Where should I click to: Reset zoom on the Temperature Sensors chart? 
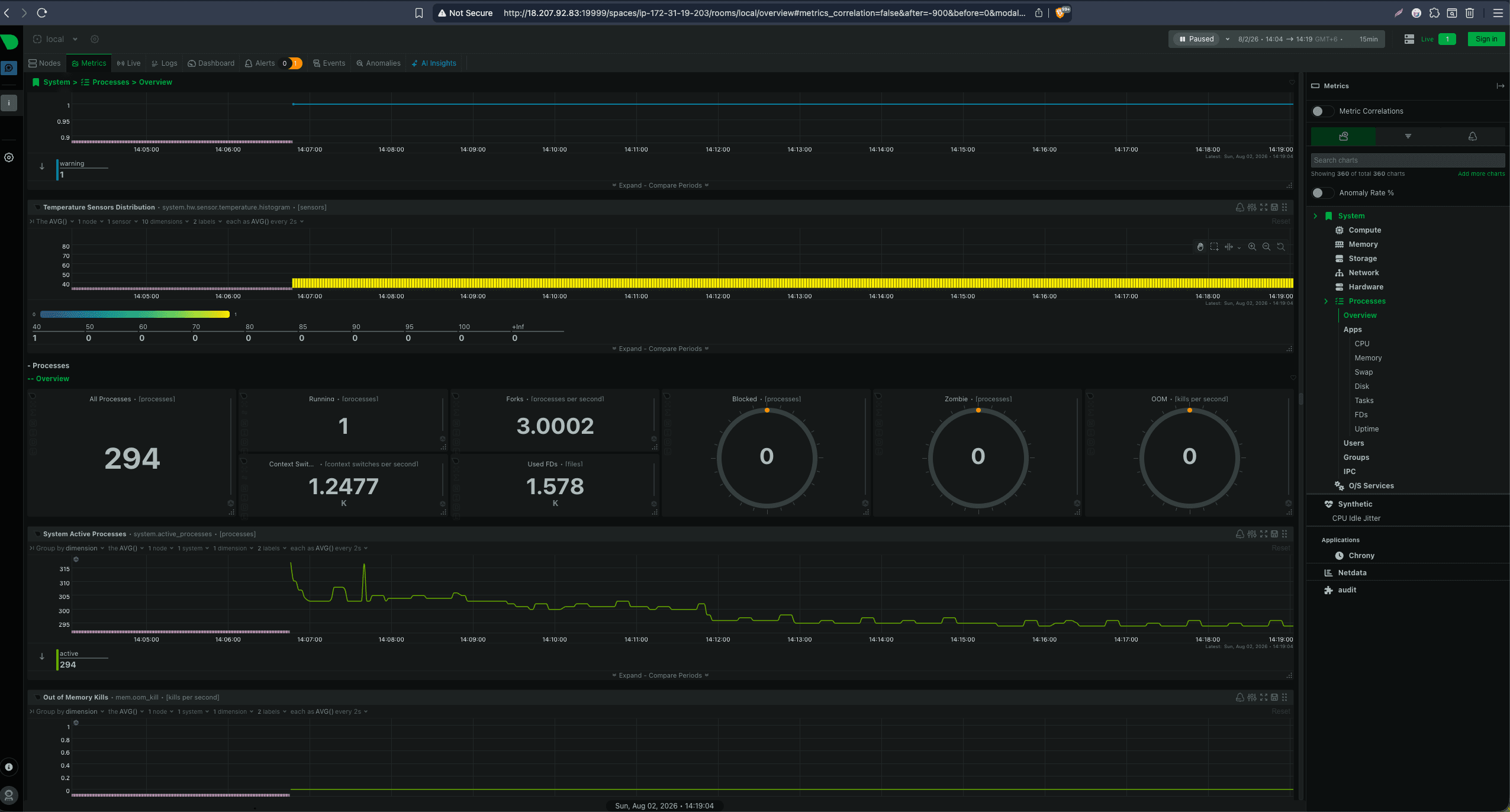tap(1280, 247)
